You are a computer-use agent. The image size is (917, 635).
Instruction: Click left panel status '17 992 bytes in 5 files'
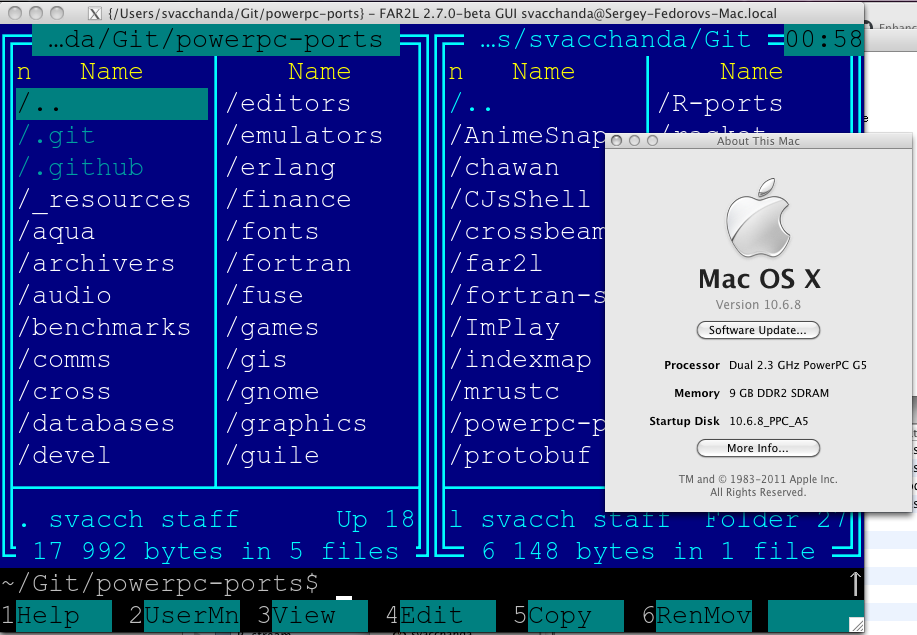(216, 551)
